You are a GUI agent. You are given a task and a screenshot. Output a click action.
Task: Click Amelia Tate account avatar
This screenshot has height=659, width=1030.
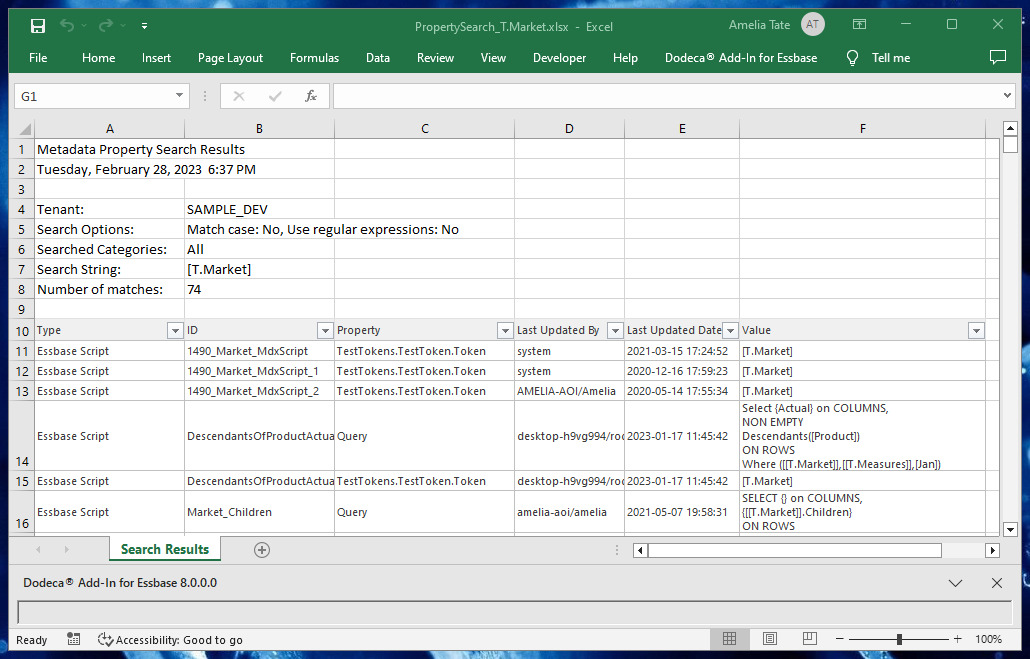coord(813,25)
